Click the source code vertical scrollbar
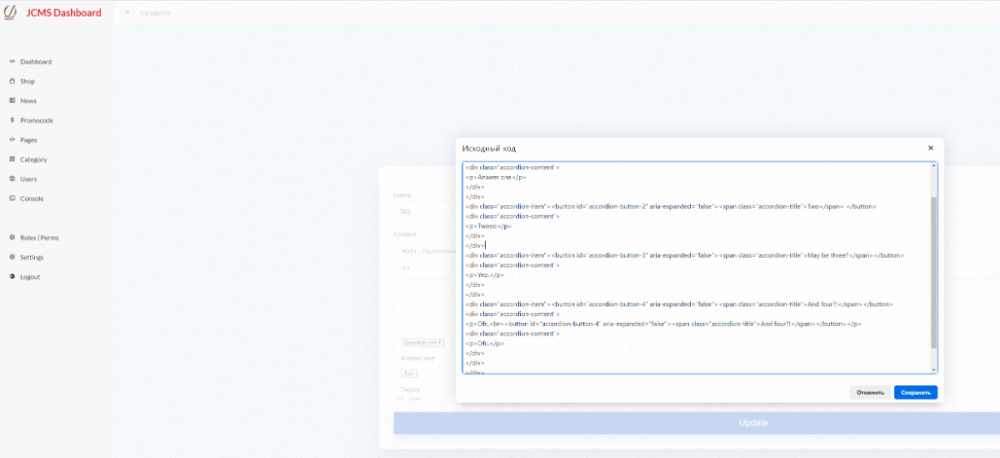The width and height of the screenshot is (1000, 458). tap(934, 270)
